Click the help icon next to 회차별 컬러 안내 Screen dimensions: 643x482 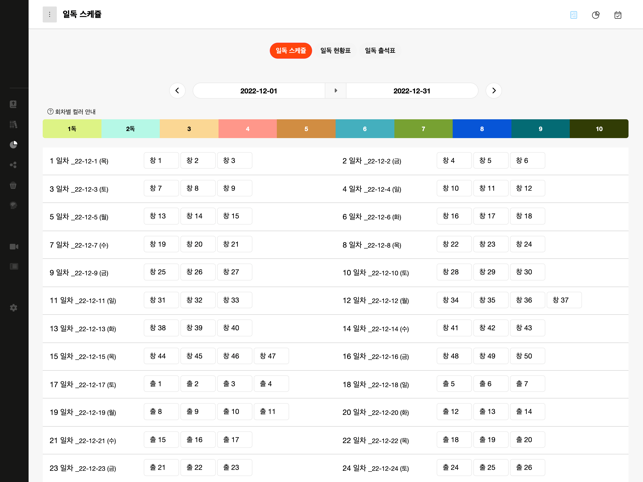click(50, 112)
